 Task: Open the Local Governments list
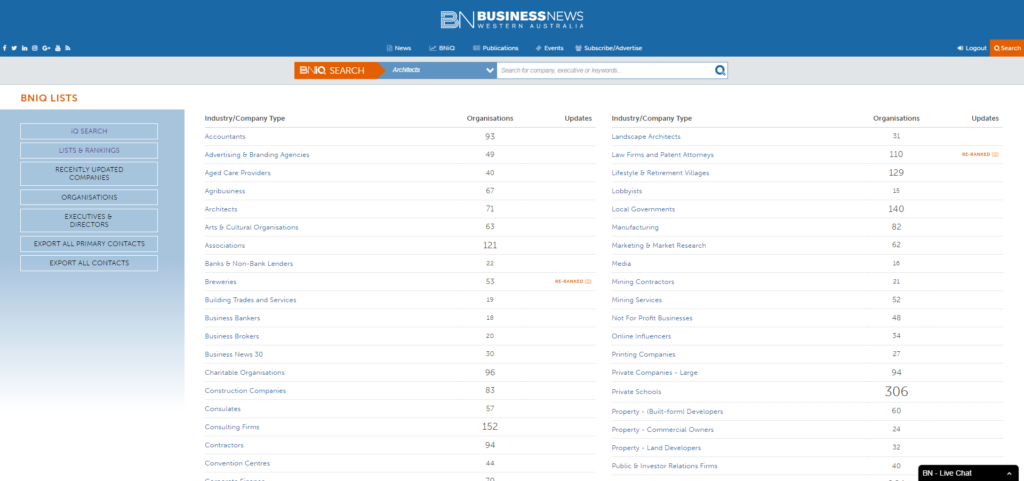[x=643, y=209]
